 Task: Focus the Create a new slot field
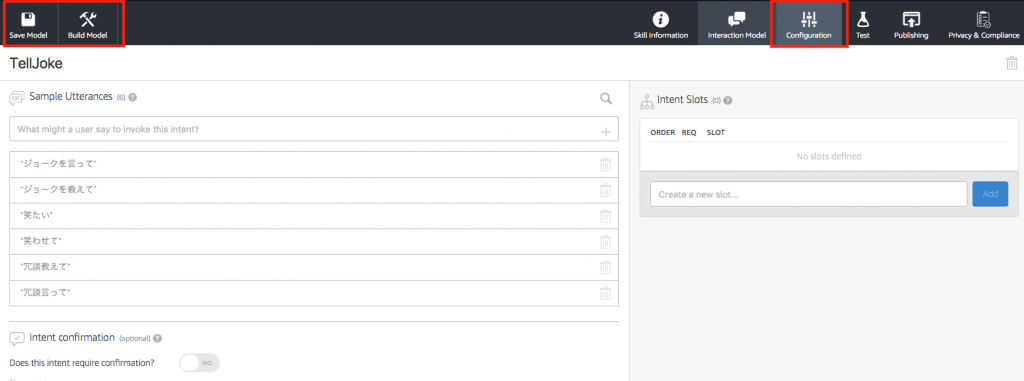click(x=808, y=194)
